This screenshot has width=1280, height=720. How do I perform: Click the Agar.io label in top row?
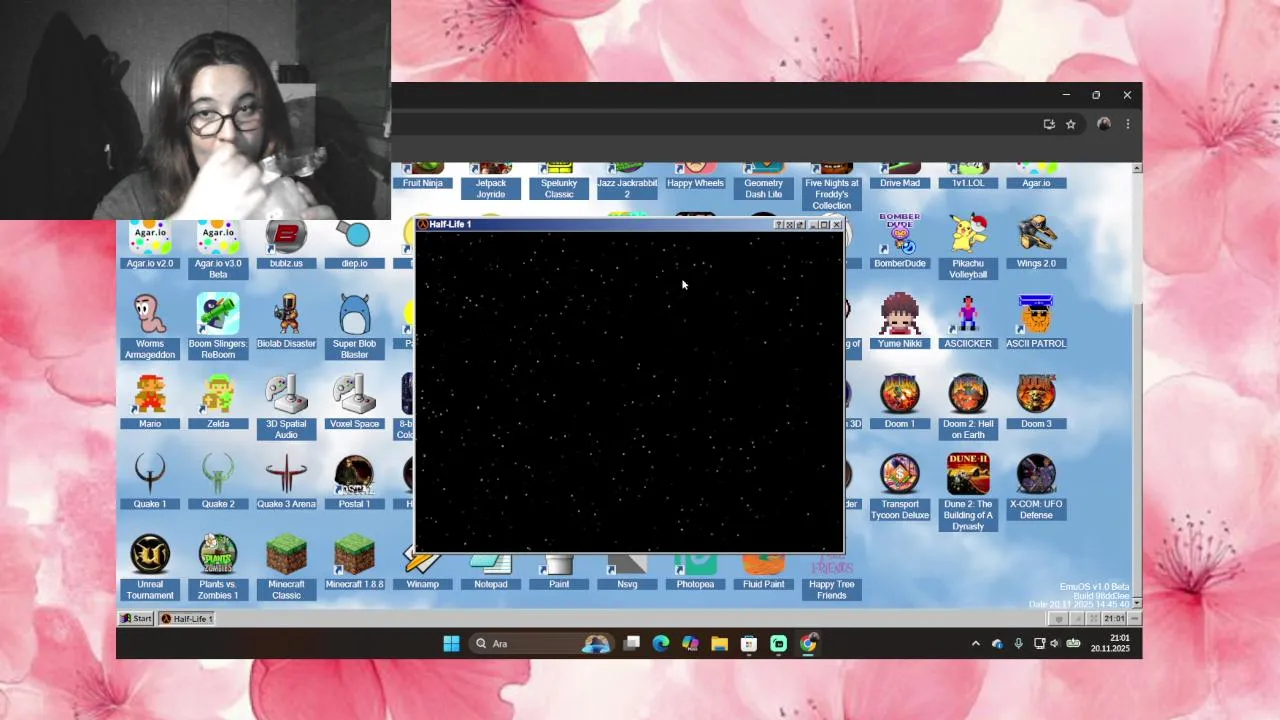[1036, 183]
